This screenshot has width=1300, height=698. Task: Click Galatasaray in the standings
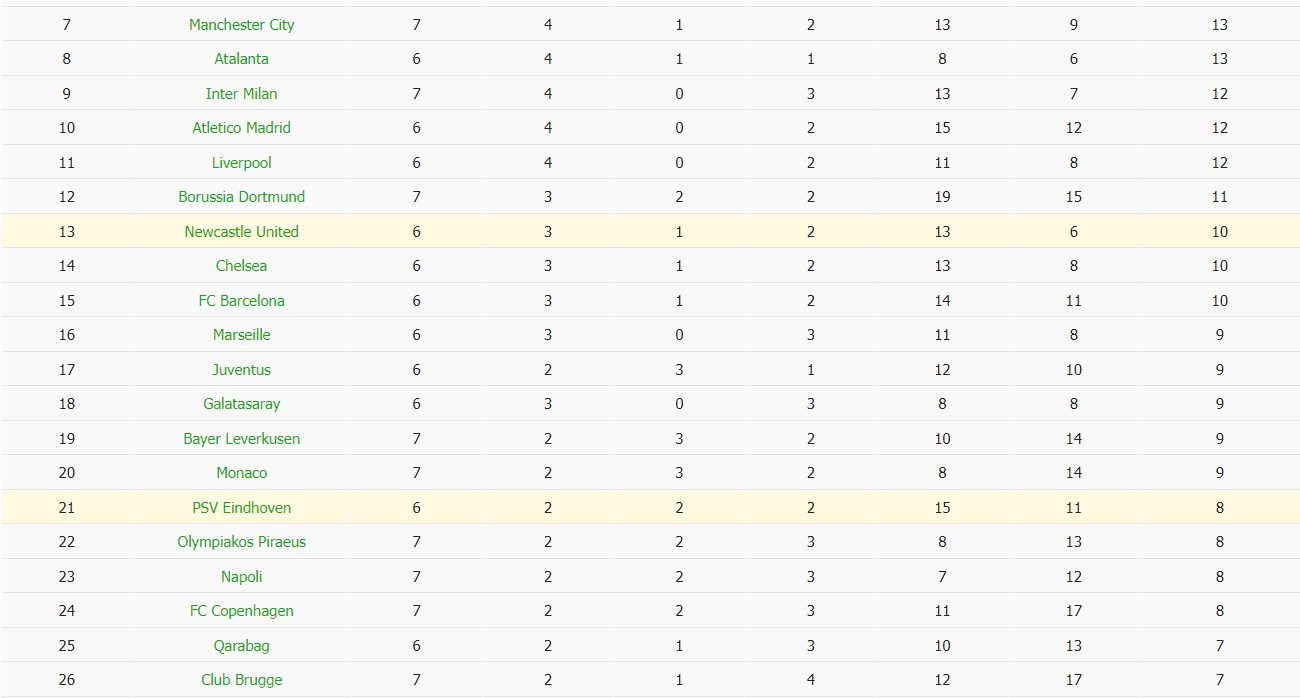point(241,404)
